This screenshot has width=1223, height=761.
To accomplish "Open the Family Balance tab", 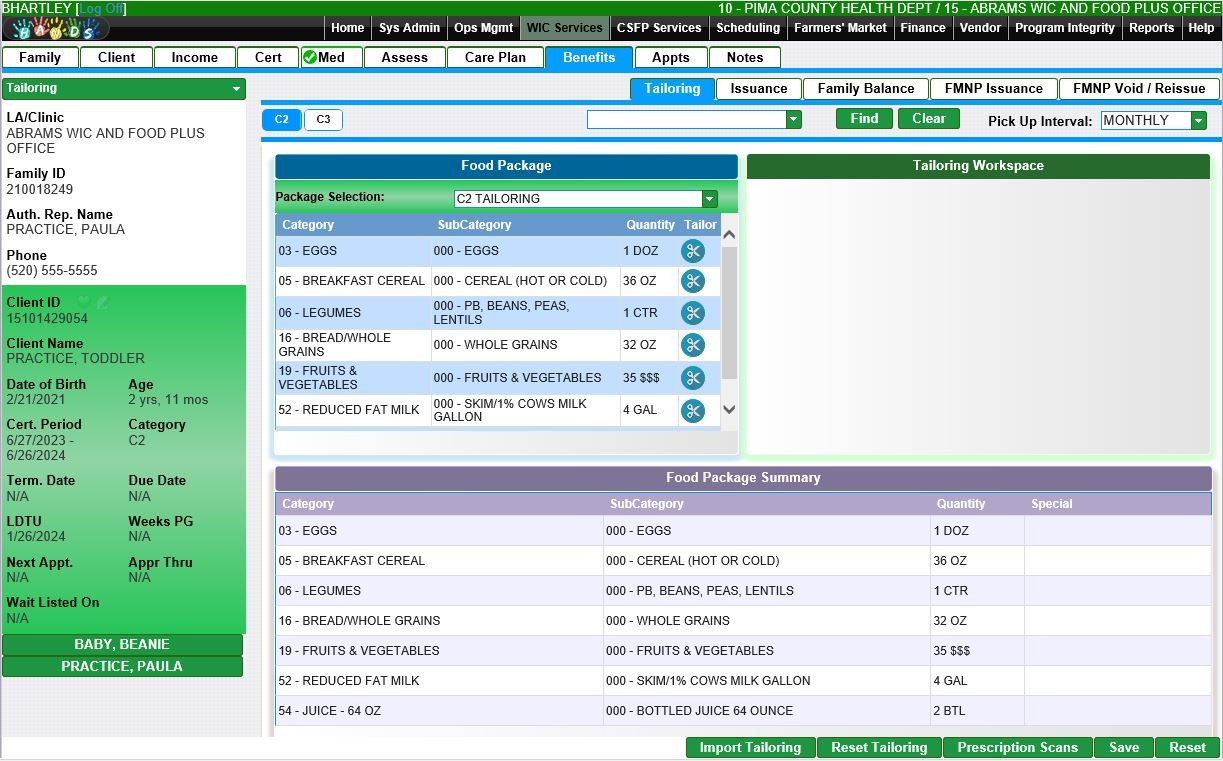I will point(865,89).
